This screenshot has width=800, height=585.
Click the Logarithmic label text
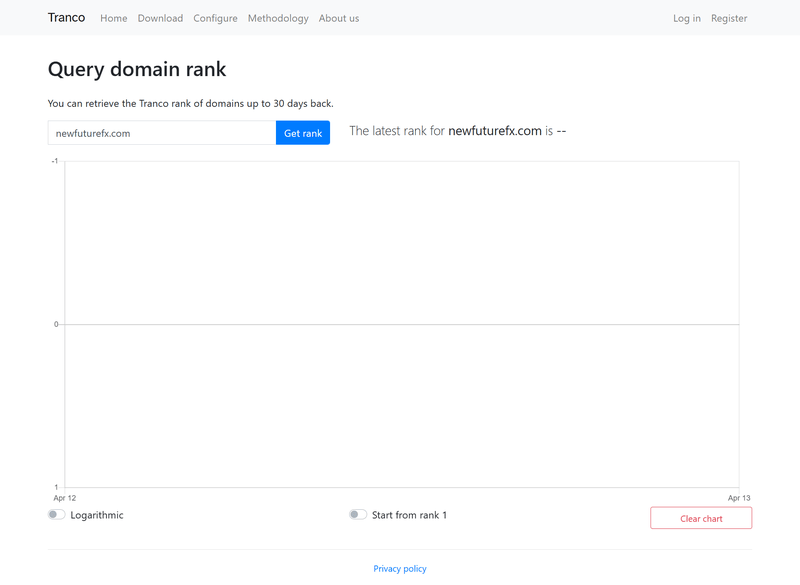coord(97,515)
